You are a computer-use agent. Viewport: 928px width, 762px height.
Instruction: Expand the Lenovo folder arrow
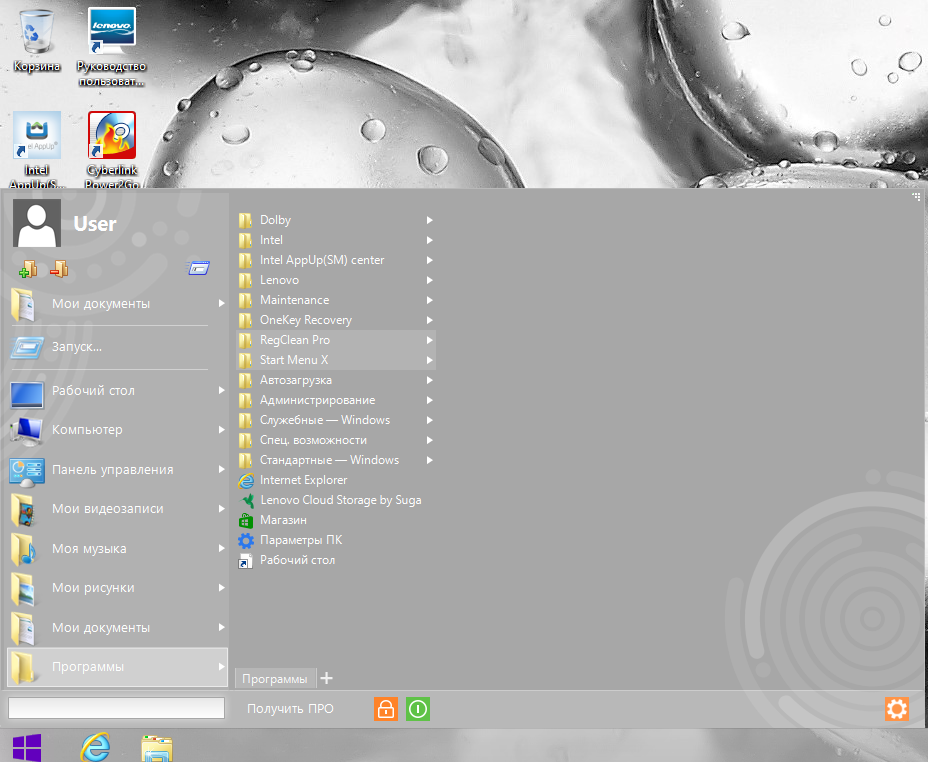point(430,280)
